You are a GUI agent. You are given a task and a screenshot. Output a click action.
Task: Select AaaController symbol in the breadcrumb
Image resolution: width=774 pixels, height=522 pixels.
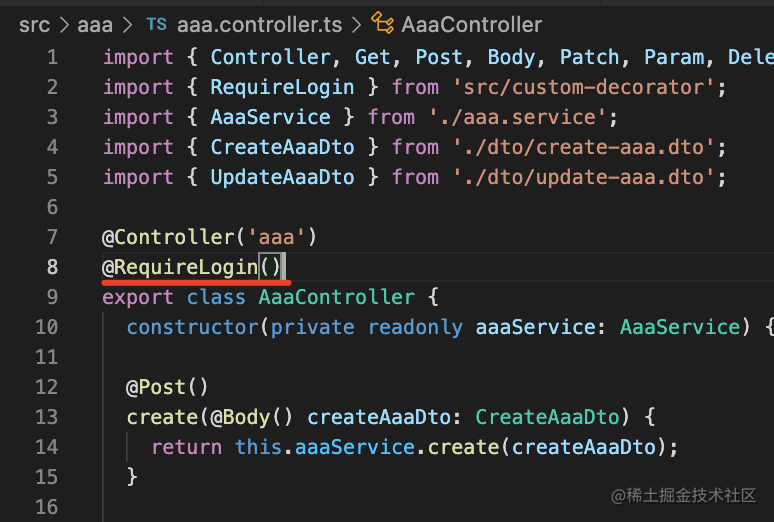pyautogui.click(x=471, y=24)
